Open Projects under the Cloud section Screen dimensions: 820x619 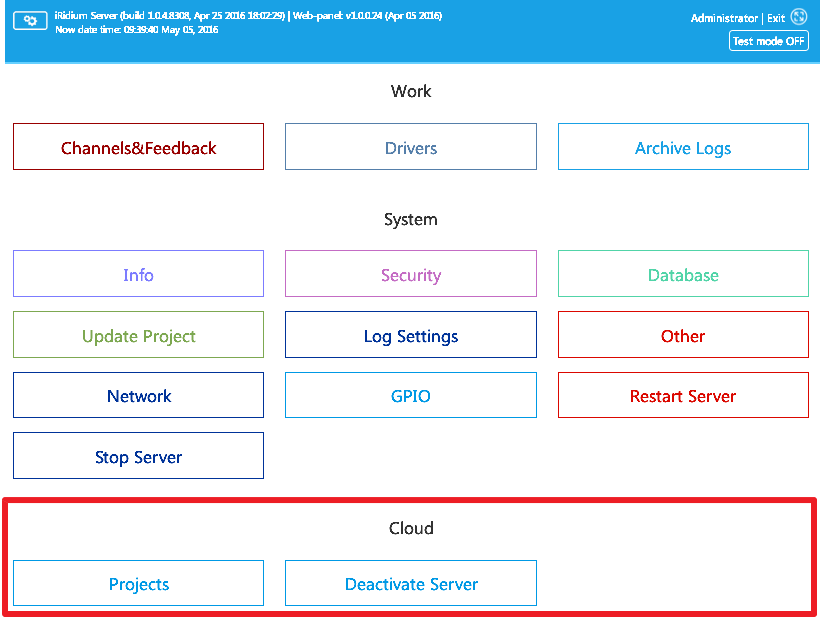(x=137, y=584)
